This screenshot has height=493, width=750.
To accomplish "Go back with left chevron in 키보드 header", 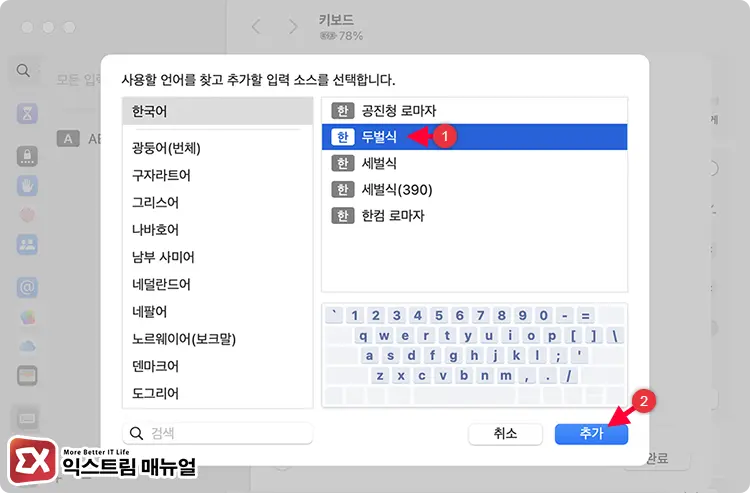I will pos(256,26).
